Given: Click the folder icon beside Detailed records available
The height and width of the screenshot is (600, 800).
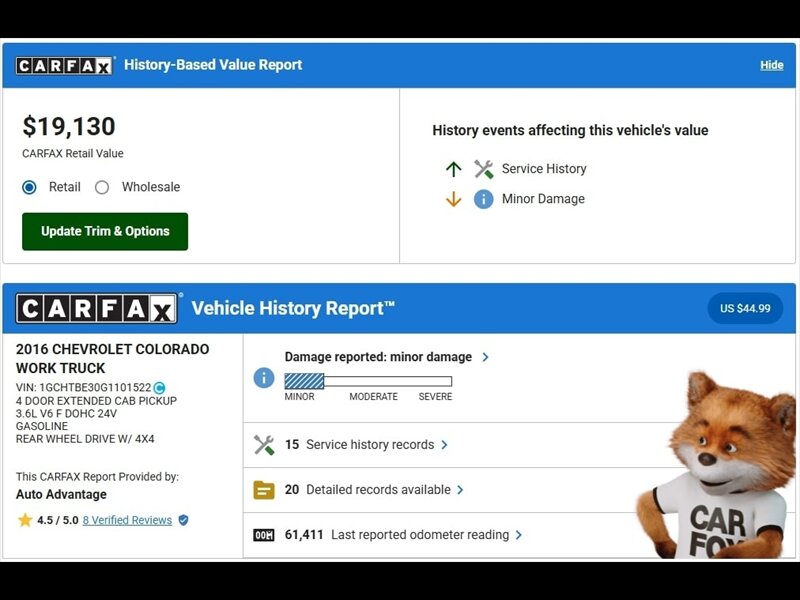Looking at the screenshot, I should [264, 490].
